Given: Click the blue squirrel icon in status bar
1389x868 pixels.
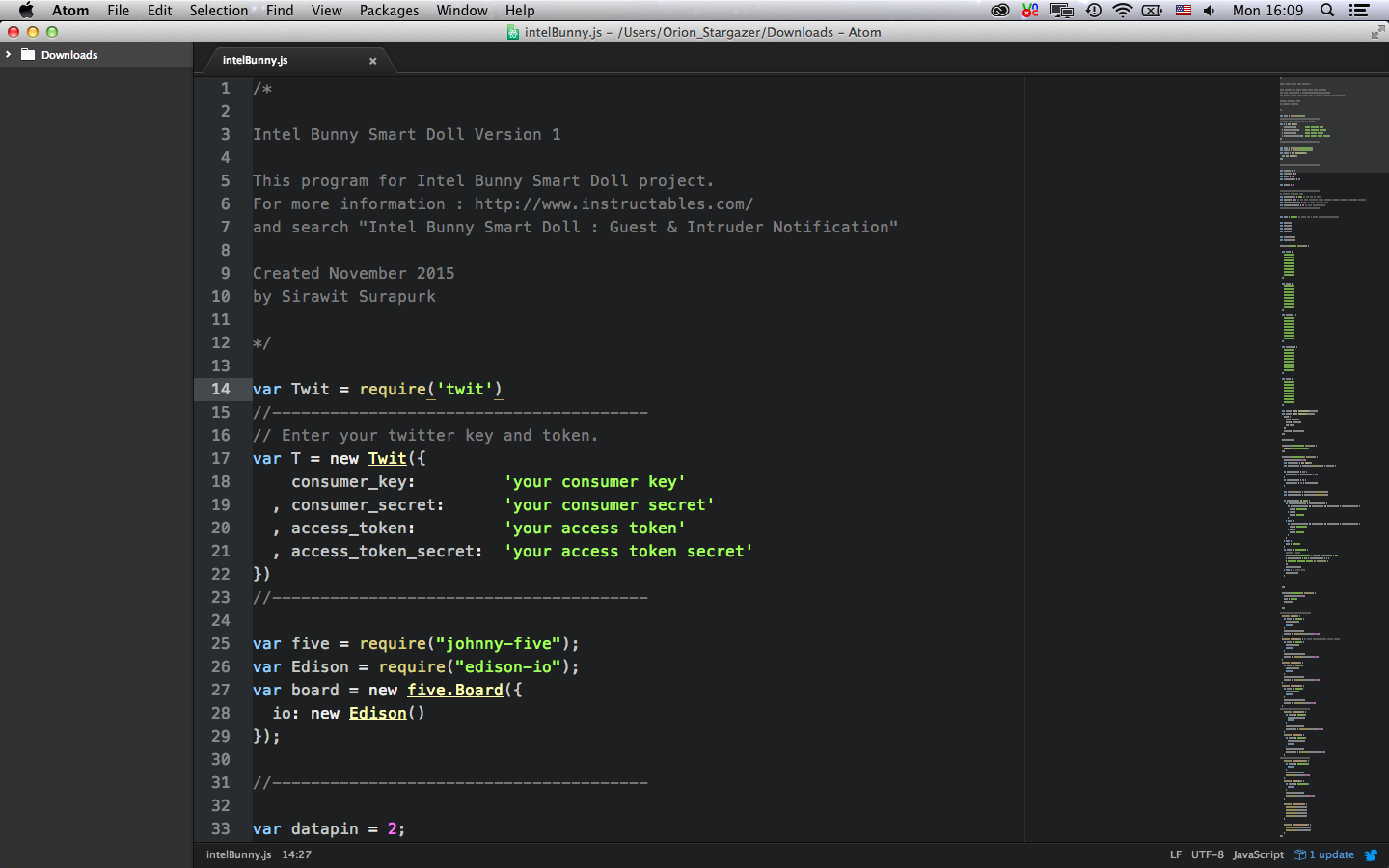Looking at the screenshot, I should 1371,854.
